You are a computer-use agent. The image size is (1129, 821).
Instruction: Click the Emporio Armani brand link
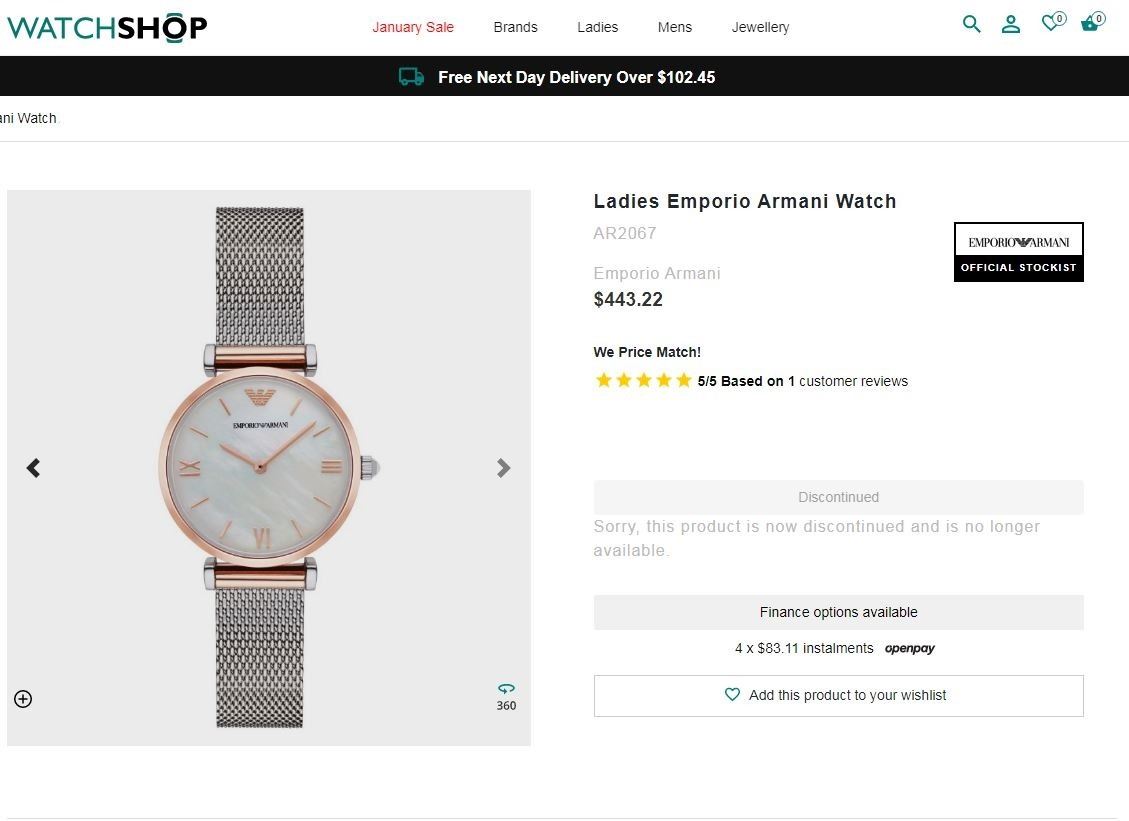[x=656, y=273]
